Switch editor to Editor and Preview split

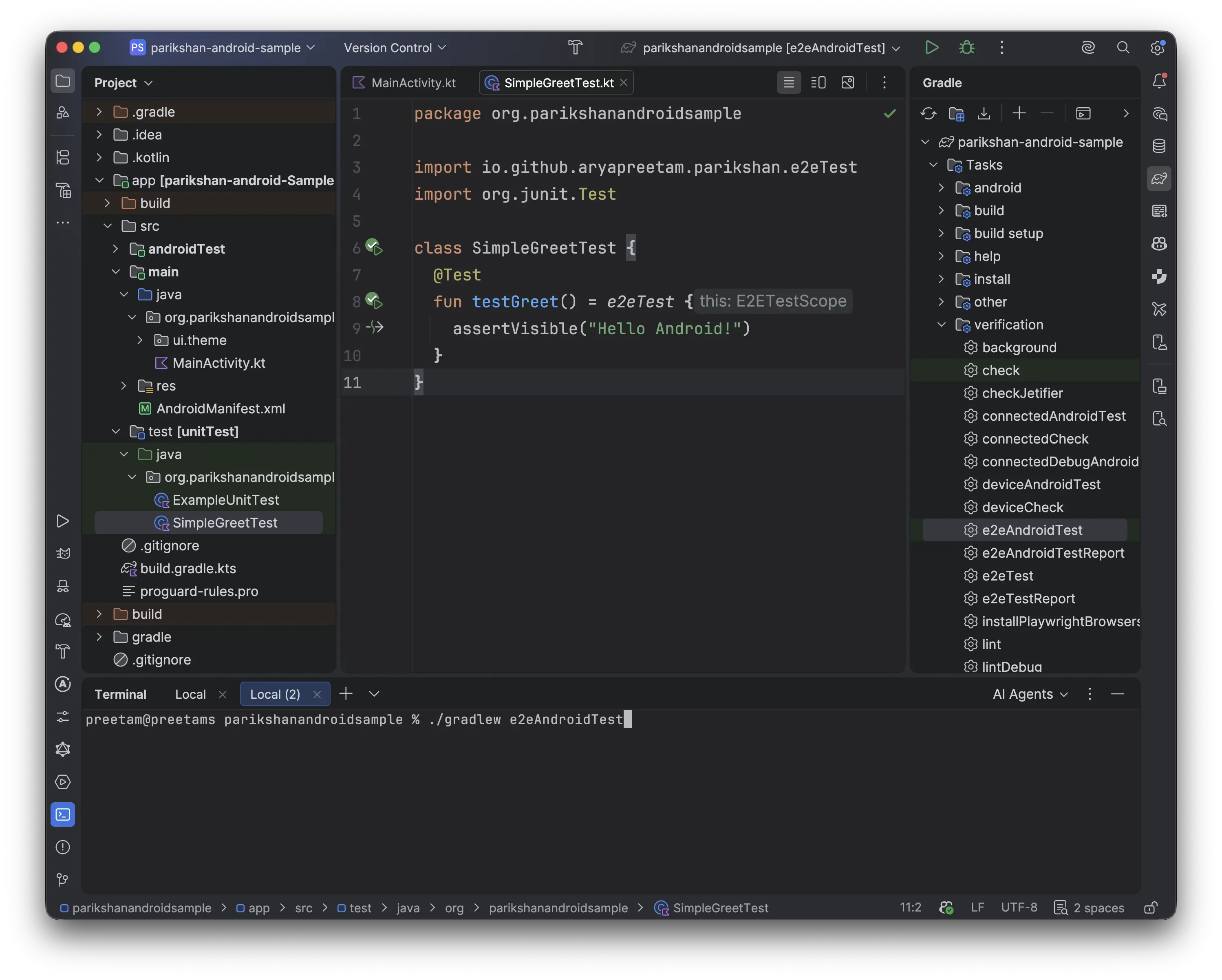(x=818, y=83)
